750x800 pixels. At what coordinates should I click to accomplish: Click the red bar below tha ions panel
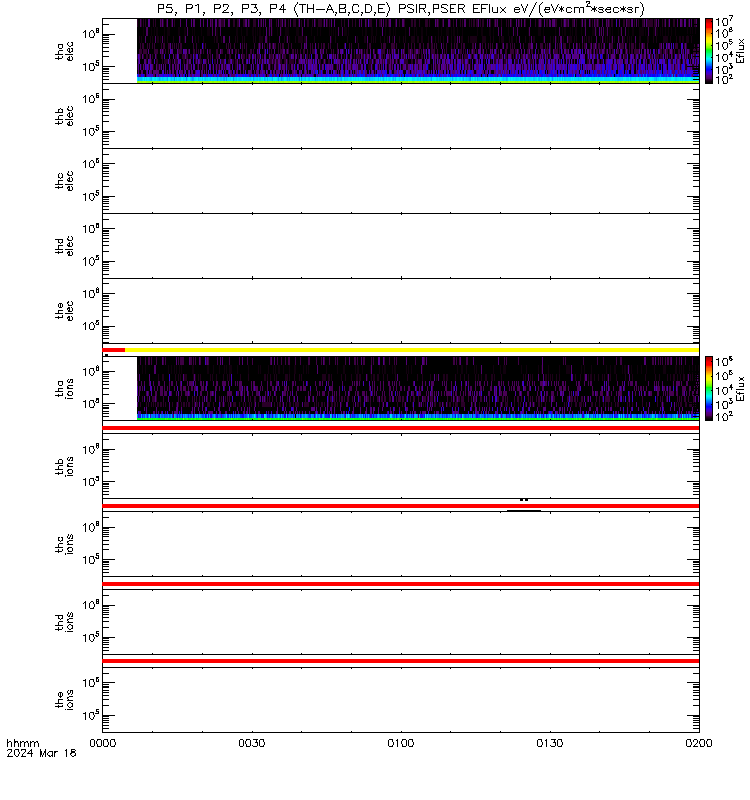[401, 428]
